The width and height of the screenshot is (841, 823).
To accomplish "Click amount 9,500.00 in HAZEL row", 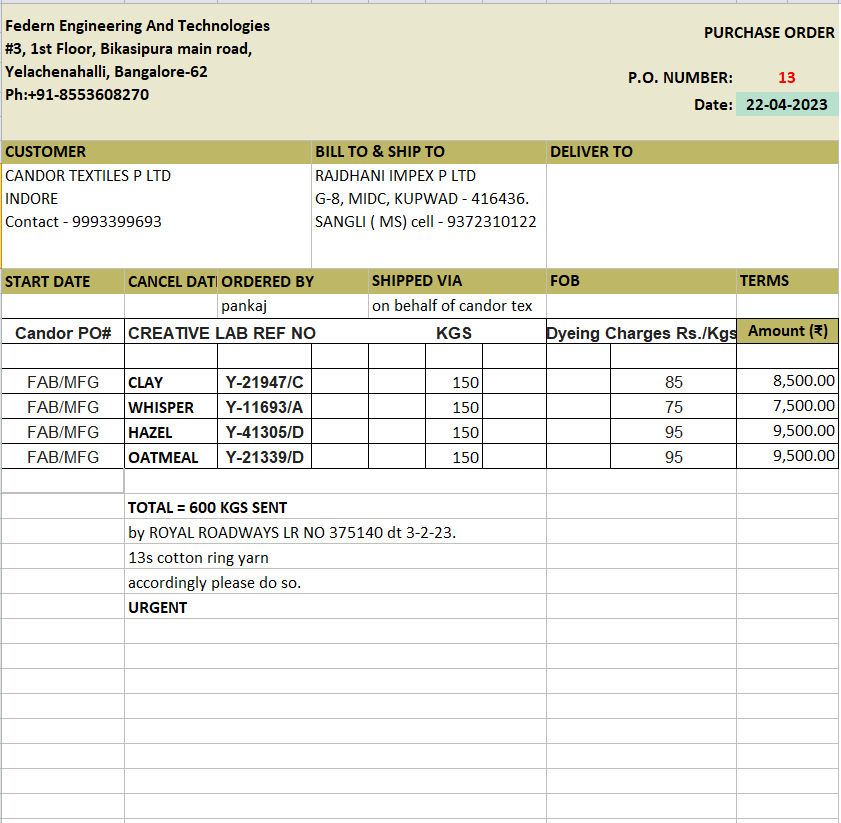I will tap(787, 431).
